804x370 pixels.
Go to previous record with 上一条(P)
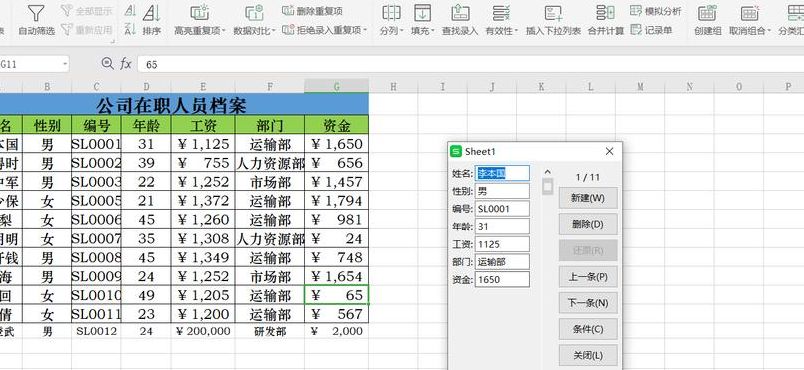(x=588, y=277)
